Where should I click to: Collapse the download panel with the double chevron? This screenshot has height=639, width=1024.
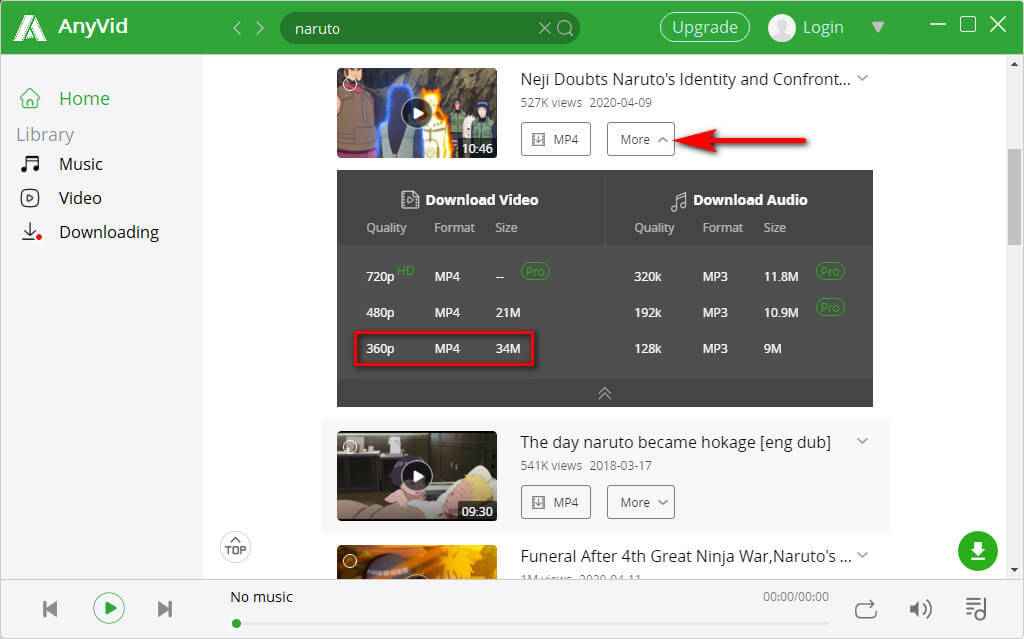click(x=605, y=393)
